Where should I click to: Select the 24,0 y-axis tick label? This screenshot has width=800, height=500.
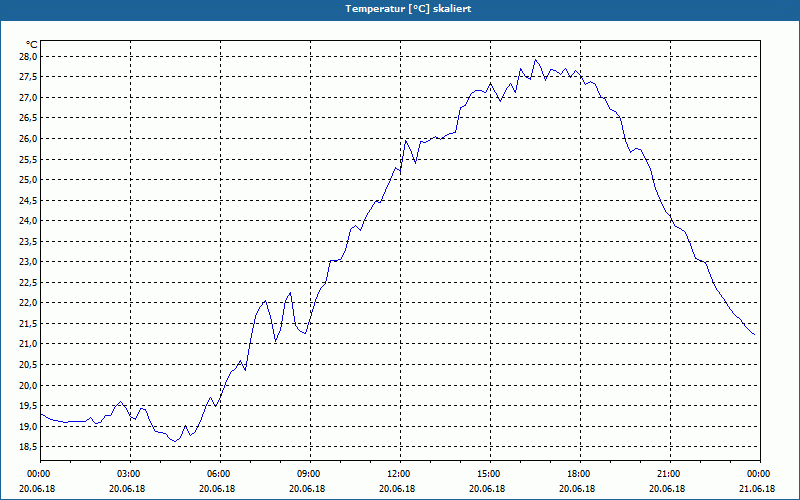(29, 221)
